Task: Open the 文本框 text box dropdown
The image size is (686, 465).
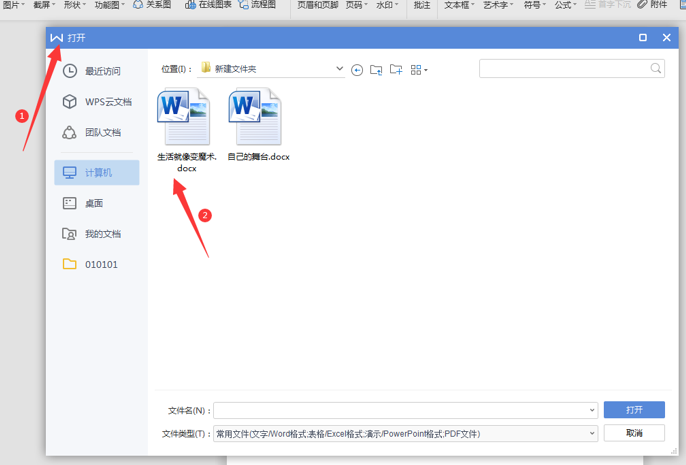Action: point(459,5)
